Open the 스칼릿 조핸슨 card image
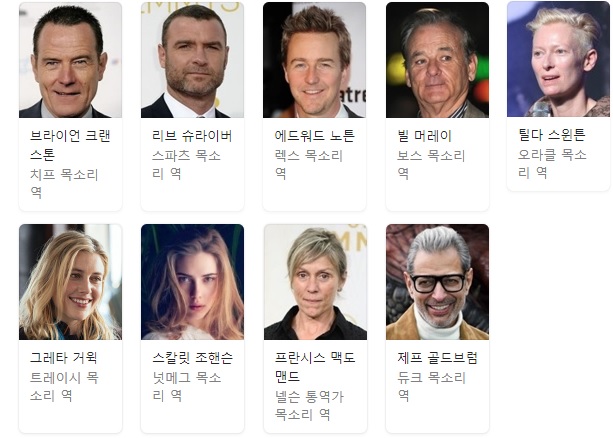This screenshot has height=438, width=613. coord(192,282)
